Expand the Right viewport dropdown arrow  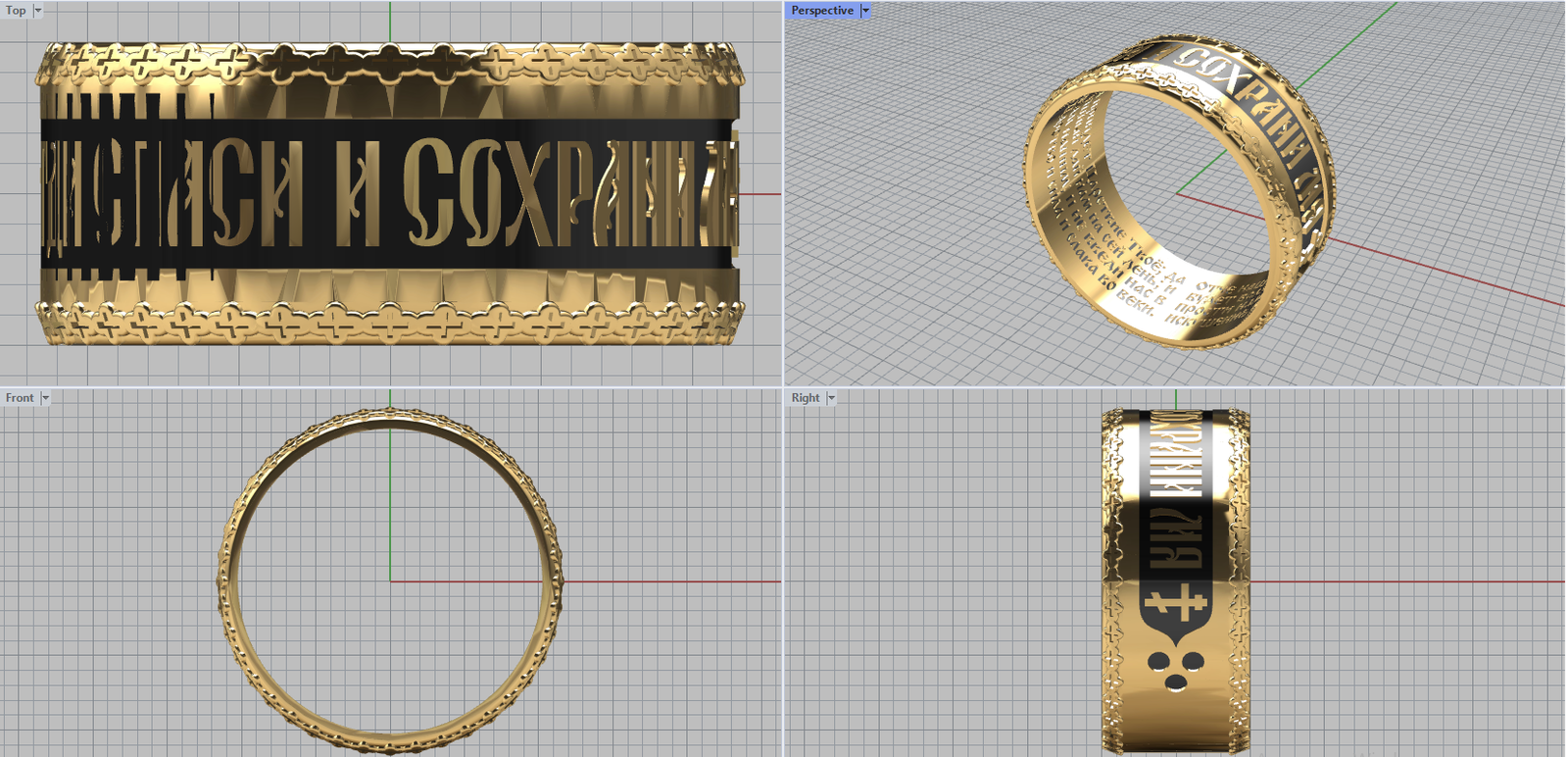[x=831, y=398]
